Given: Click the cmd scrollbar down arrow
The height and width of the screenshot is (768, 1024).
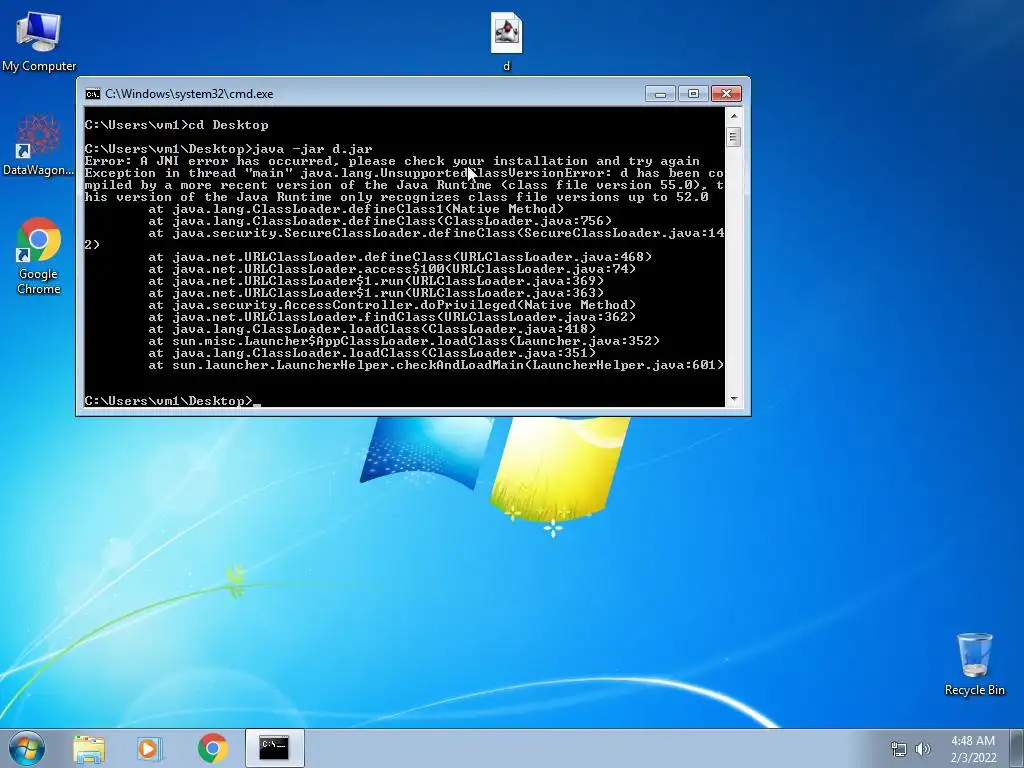Looking at the screenshot, I should point(733,398).
